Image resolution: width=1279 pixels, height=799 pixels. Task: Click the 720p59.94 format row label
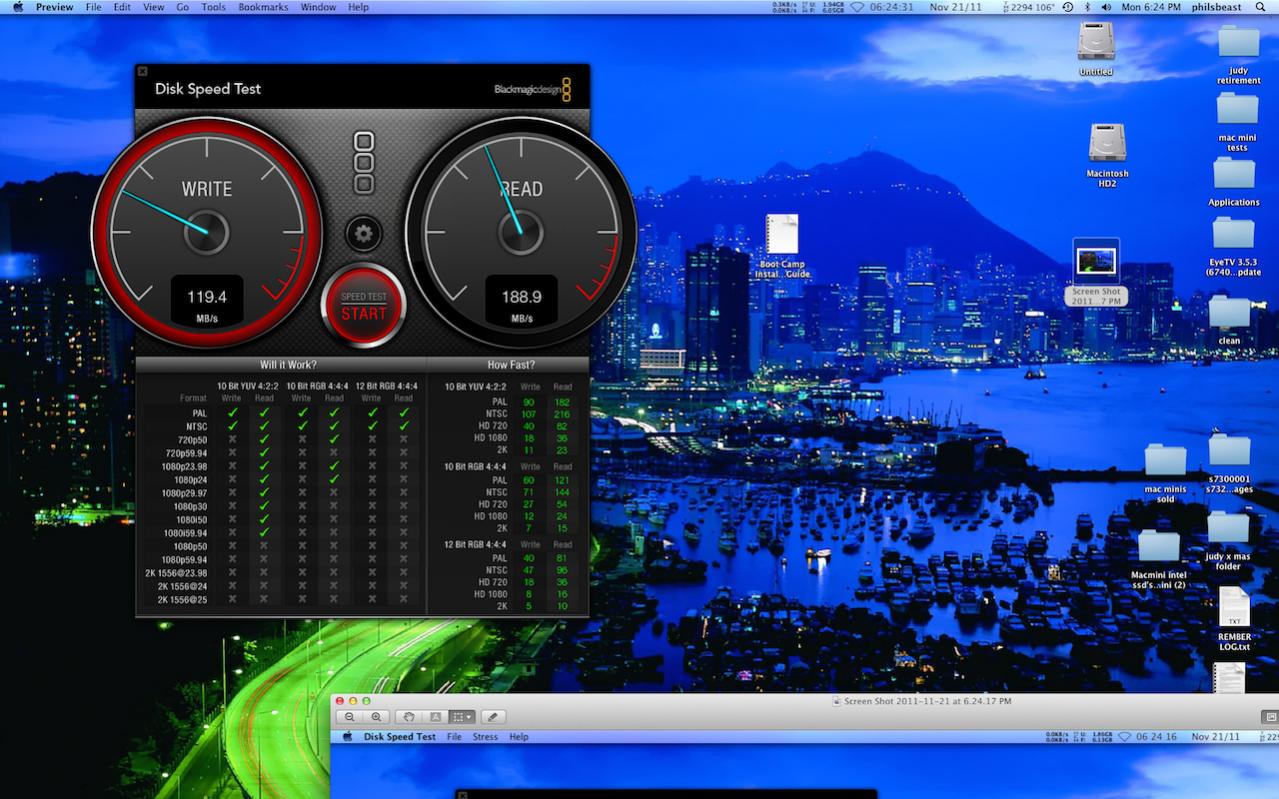187,453
